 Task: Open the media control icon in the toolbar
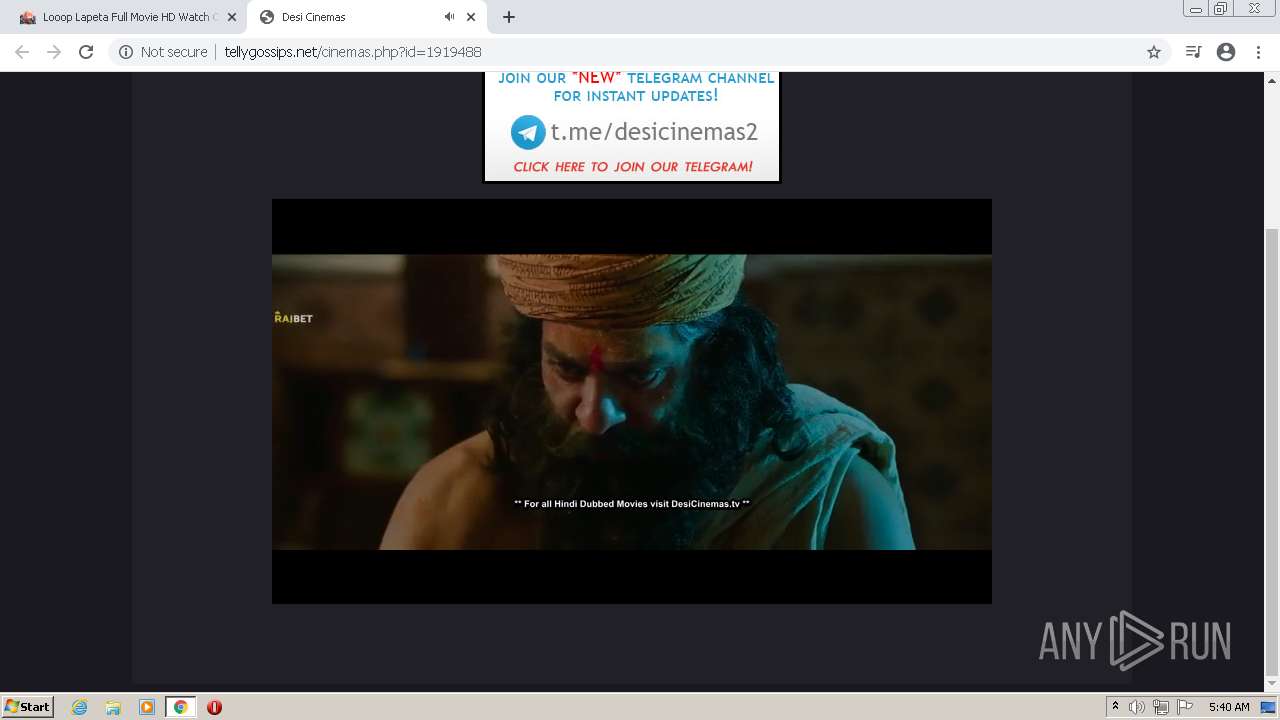pos(1193,52)
